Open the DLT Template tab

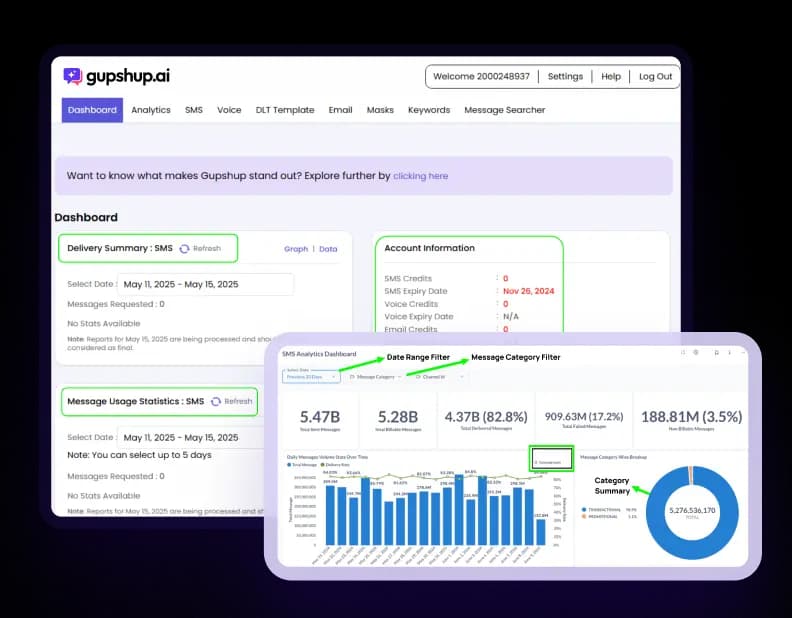click(285, 110)
